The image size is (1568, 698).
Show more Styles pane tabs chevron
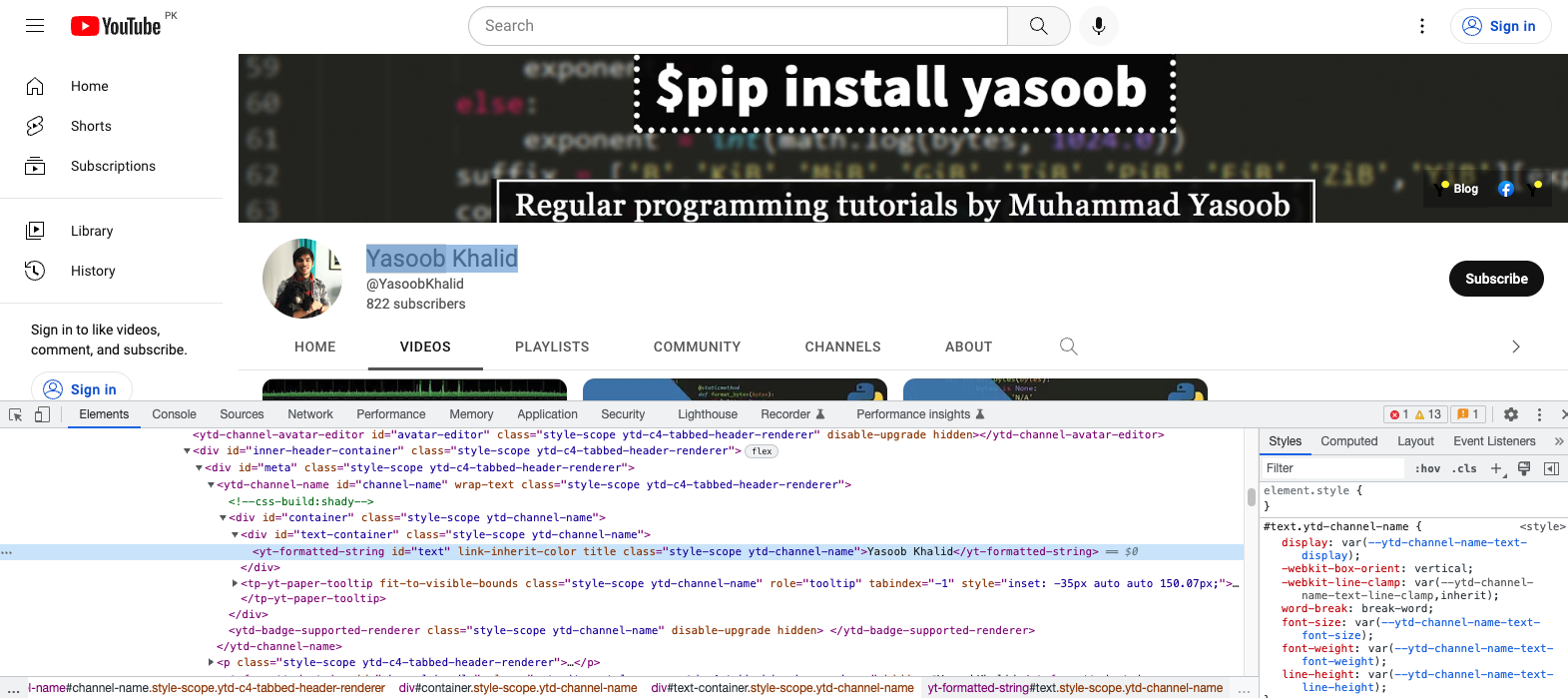coord(1558,441)
